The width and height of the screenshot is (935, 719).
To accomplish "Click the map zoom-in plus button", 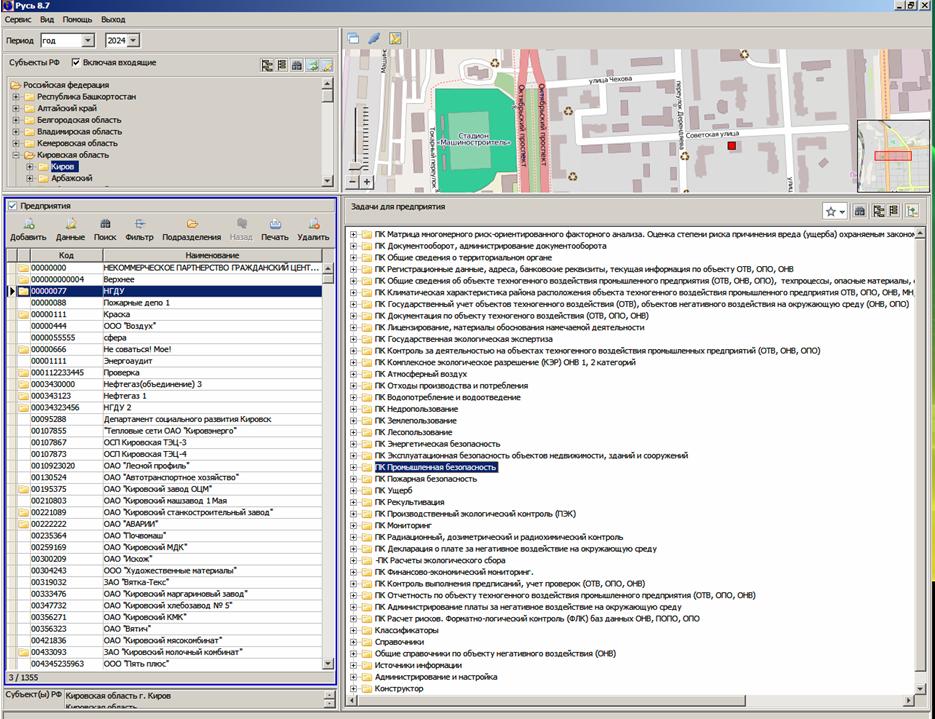I will 367,182.
